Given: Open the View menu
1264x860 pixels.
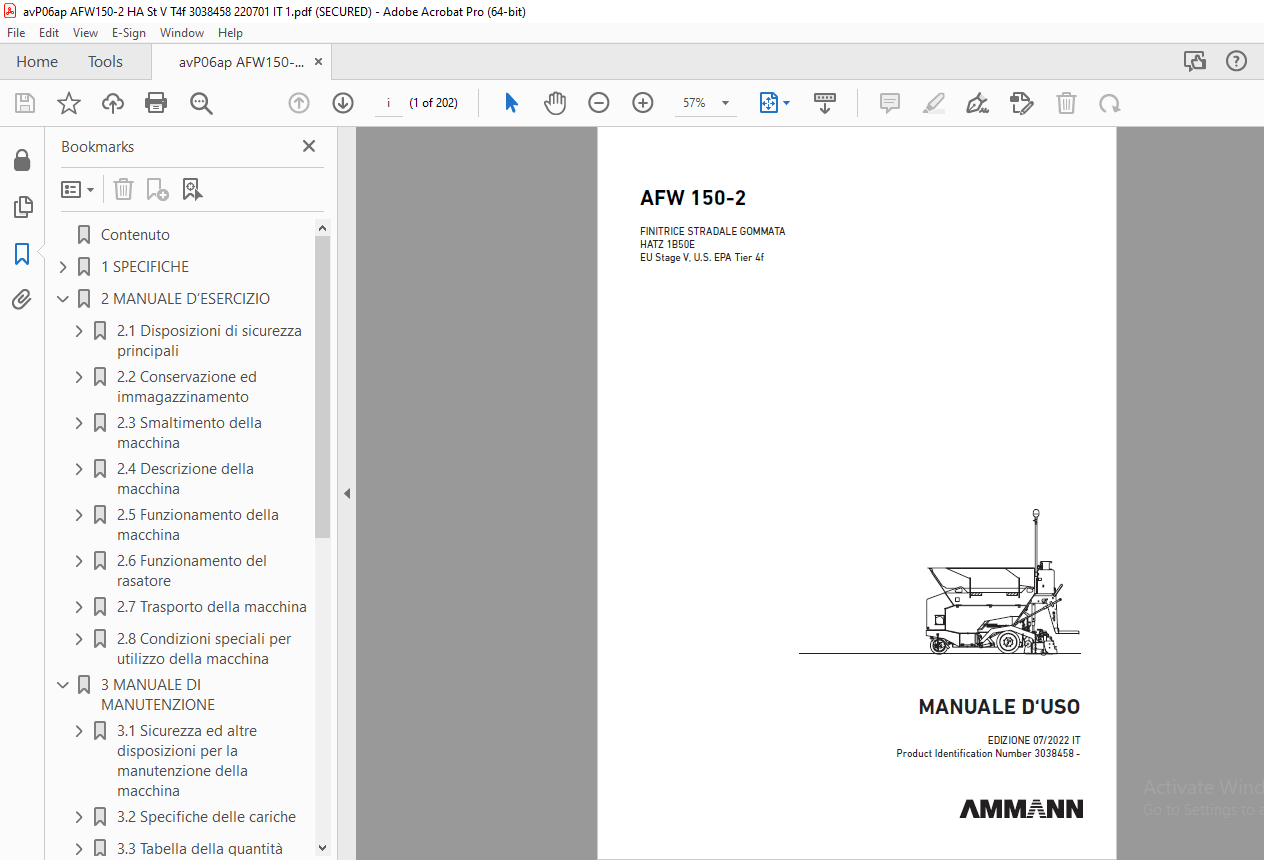Looking at the screenshot, I should point(85,33).
